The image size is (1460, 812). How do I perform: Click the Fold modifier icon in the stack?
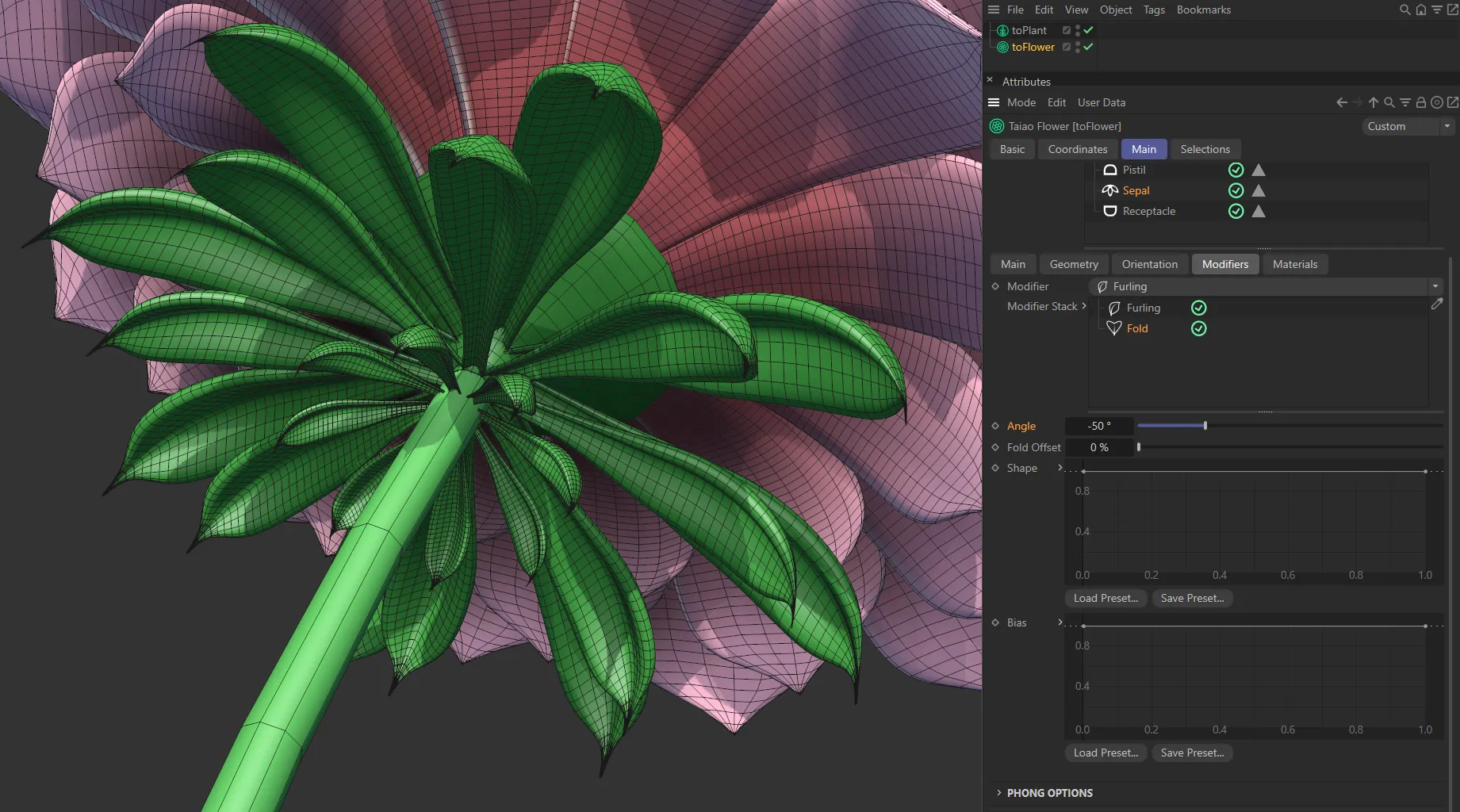point(1113,328)
